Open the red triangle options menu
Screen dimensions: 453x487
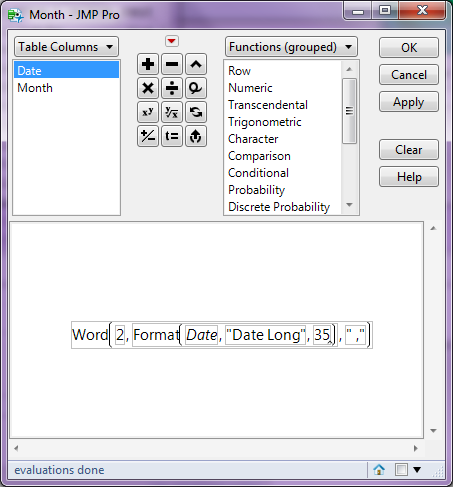pyautogui.click(x=172, y=41)
